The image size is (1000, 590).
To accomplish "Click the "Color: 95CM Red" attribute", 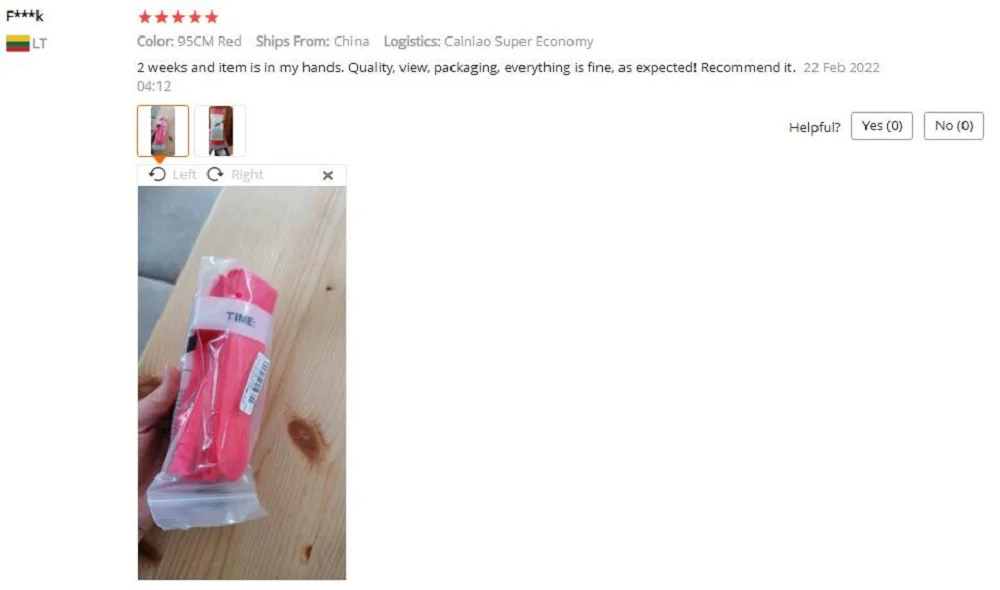I will tap(189, 41).
